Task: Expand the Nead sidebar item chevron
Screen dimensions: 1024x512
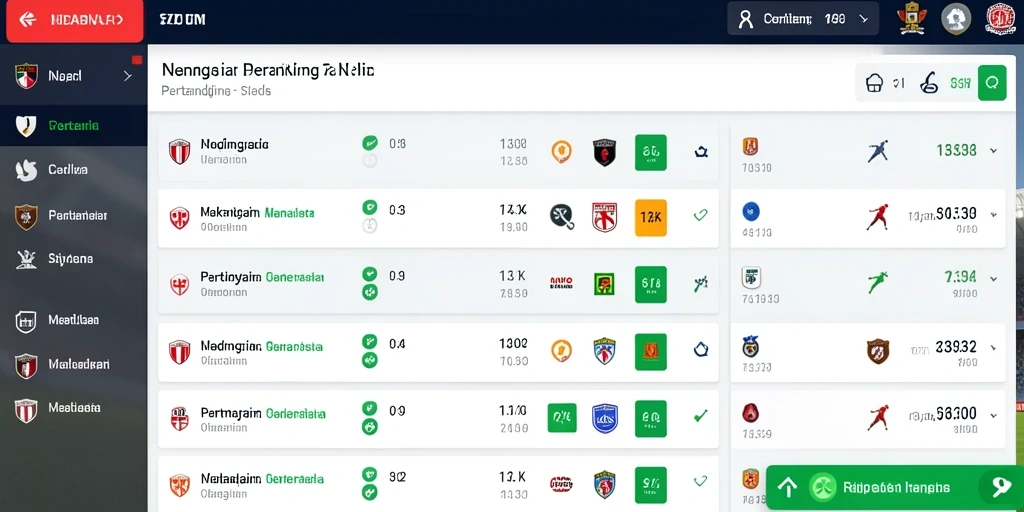Action: 127,76
